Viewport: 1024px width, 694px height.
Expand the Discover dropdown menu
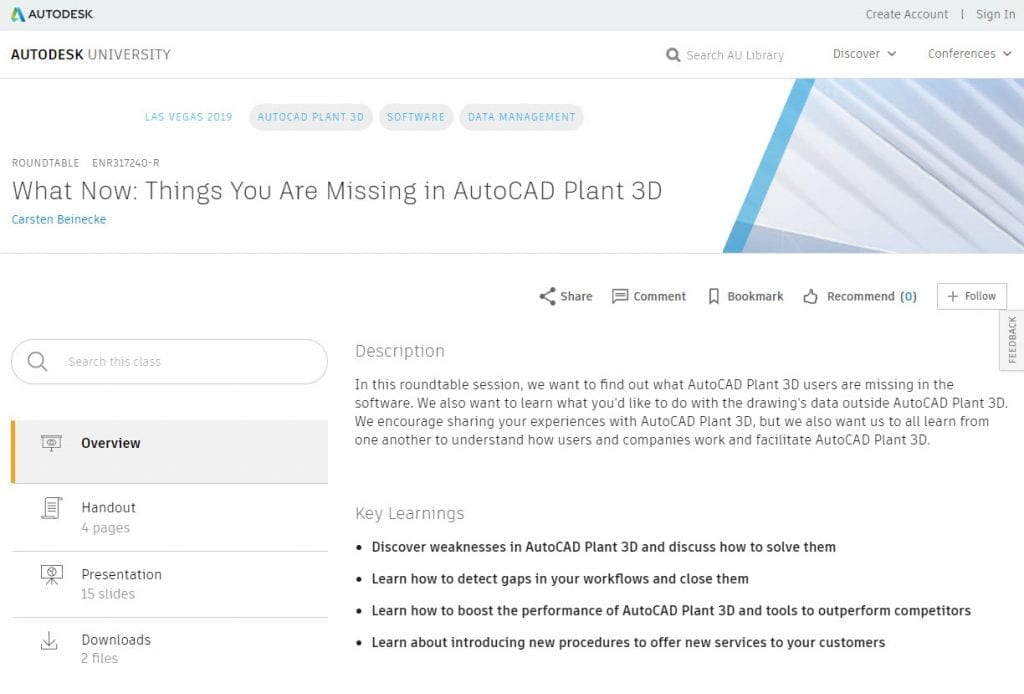[x=864, y=54]
